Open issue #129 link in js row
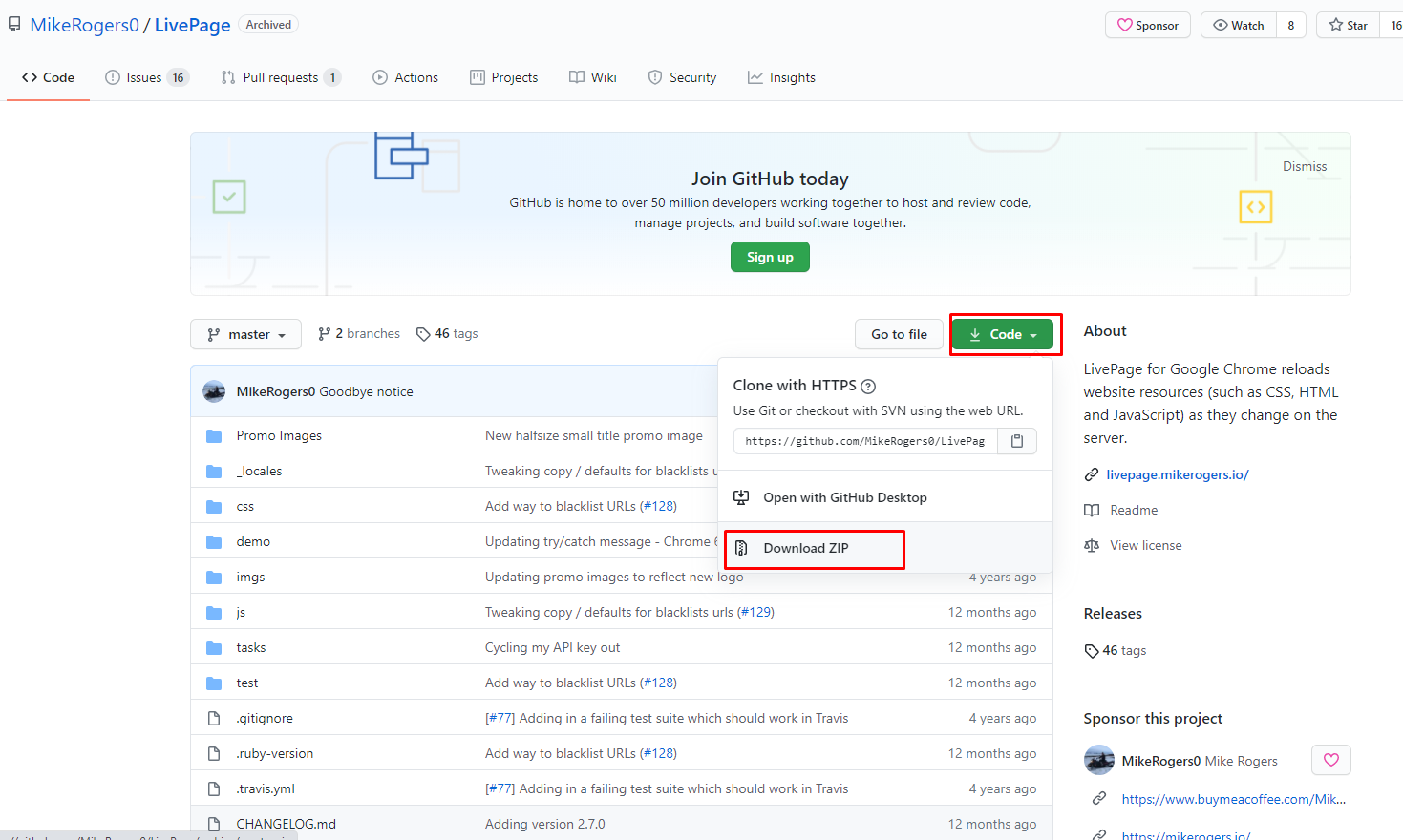Screen dimensions: 1403x840 755,612
